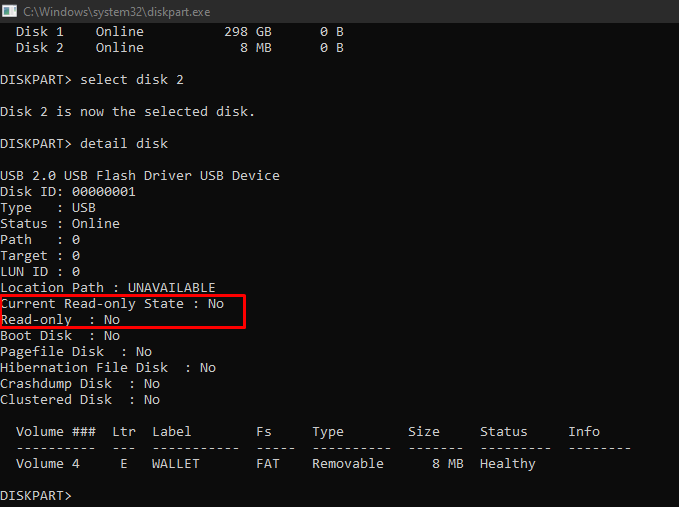Click the 'Read-only : No' line
The width and height of the screenshot is (679, 507).
[x=61, y=320]
